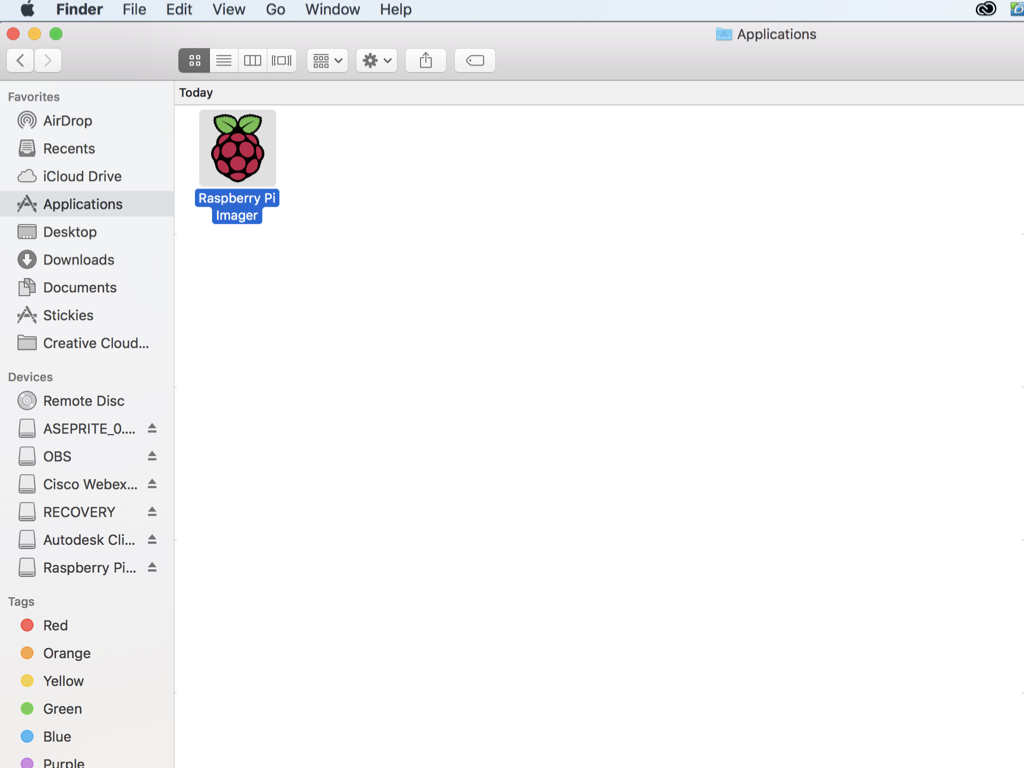The image size is (1024, 768).
Task: Click the Applications folder icon in title bar
Action: 724,34
